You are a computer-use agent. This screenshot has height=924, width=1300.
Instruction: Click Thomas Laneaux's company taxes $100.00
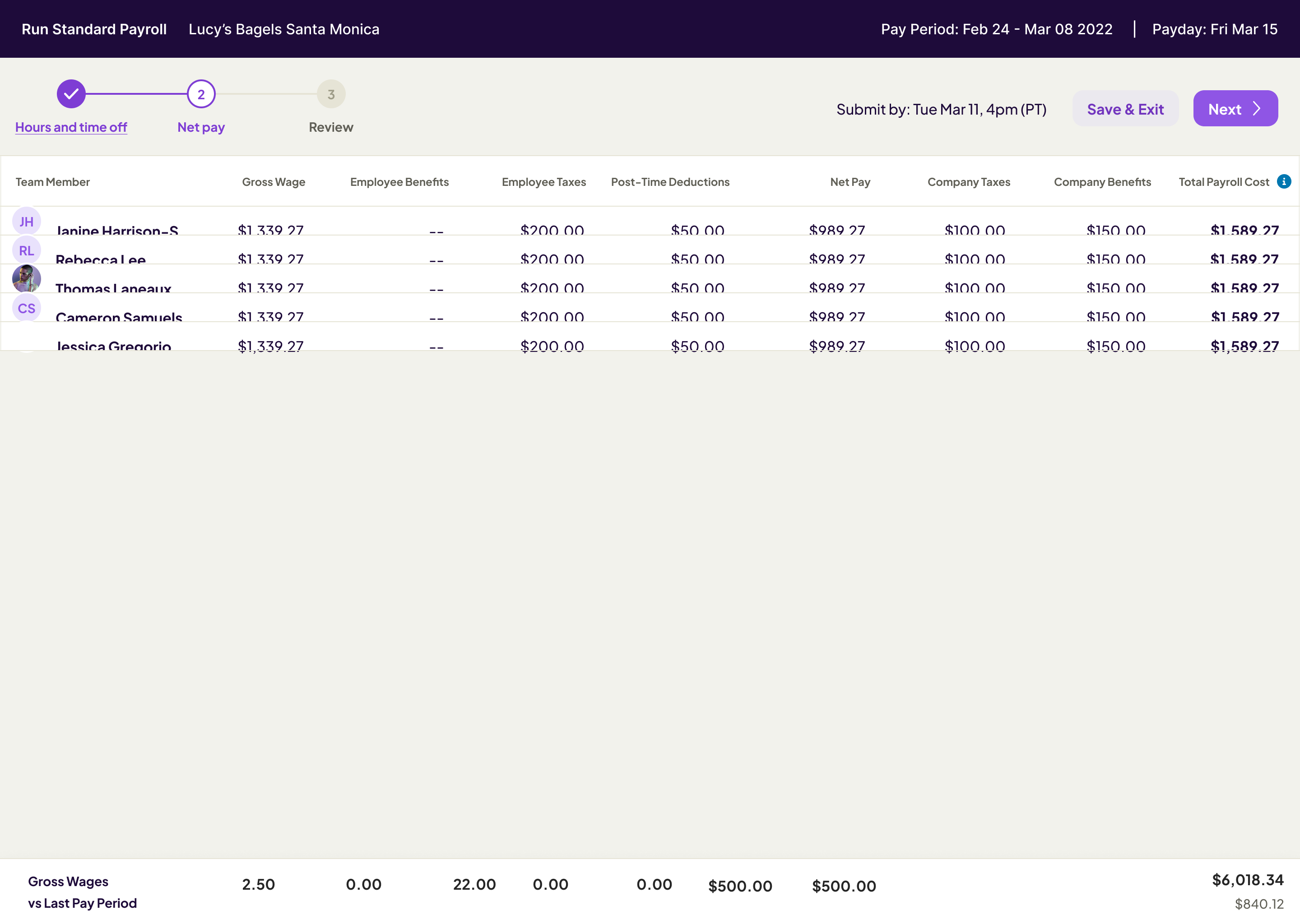pos(975,288)
